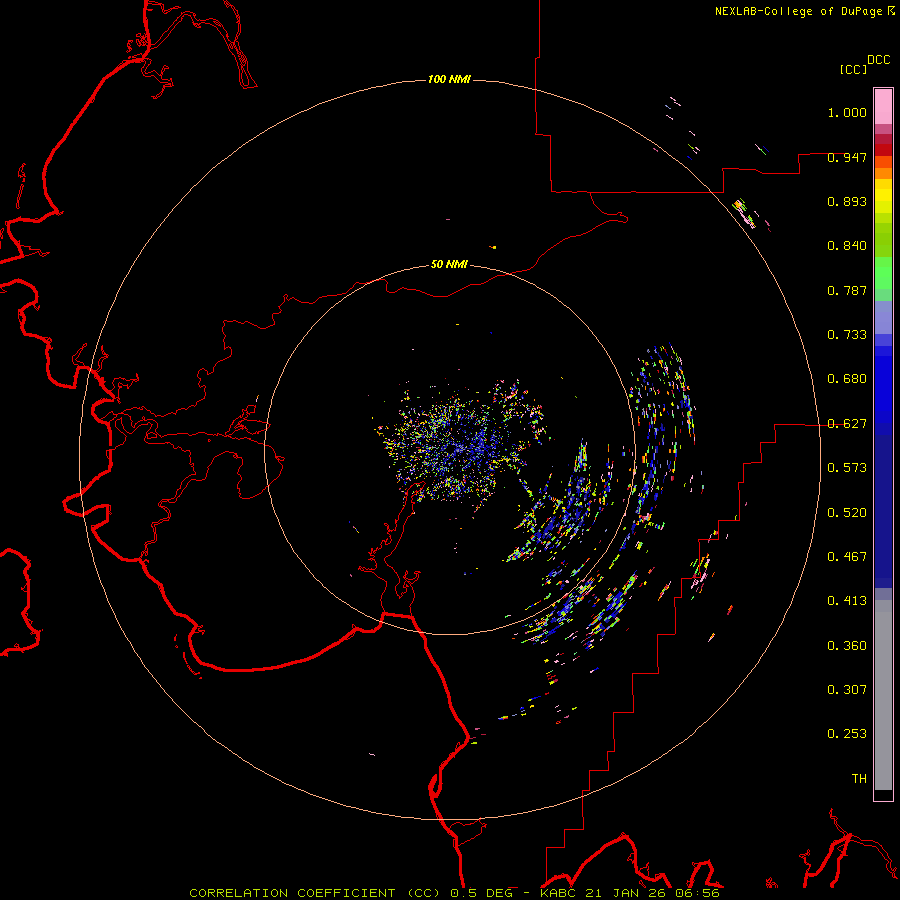Pick the pink swatch at the color bar top
Viewport: 900px width, 900px height.
[x=883, y=106]
